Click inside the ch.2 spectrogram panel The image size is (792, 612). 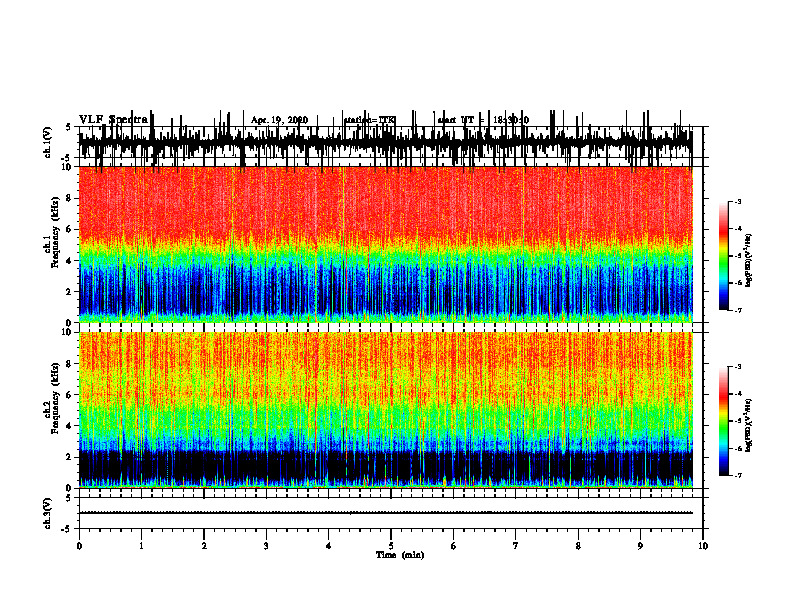385,410
